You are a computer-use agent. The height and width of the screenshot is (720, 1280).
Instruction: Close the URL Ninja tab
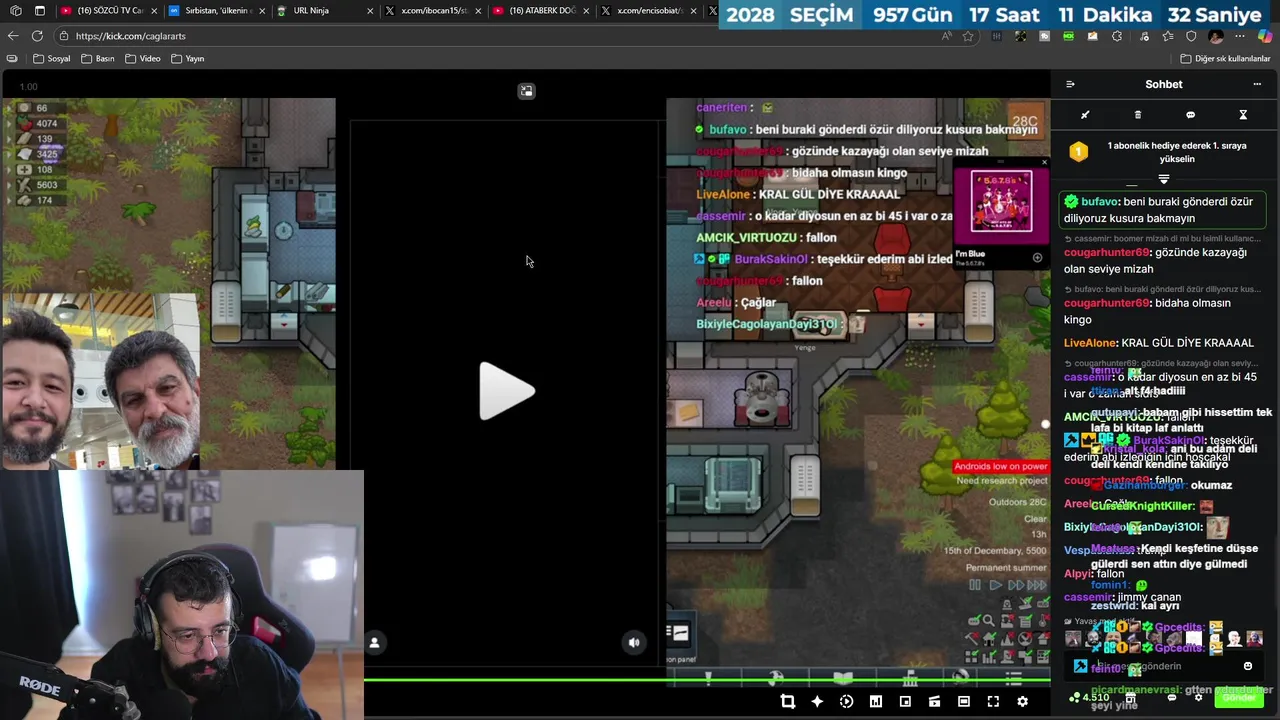pos(370,11)
